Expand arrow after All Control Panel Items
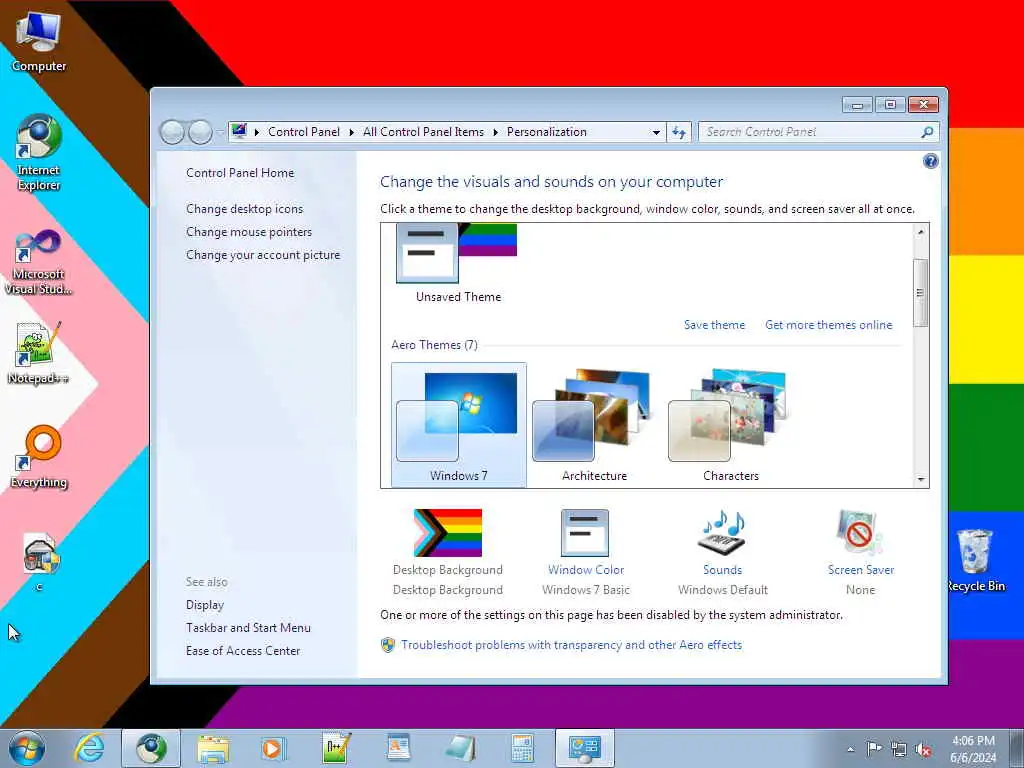The width and height of the screenshot is (1024, 768). point(496,132)
